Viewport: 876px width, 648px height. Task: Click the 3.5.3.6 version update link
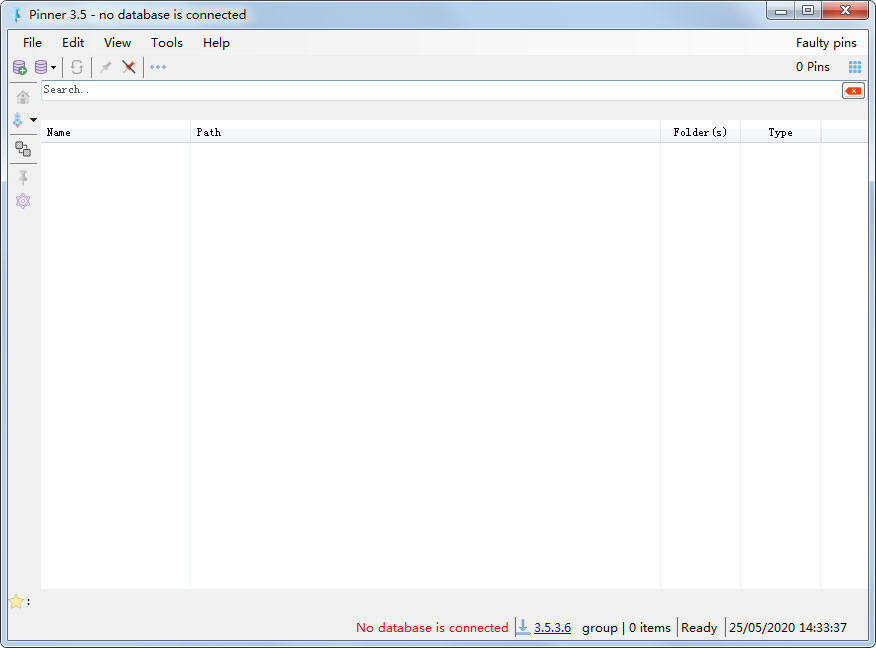click(552, 628)
